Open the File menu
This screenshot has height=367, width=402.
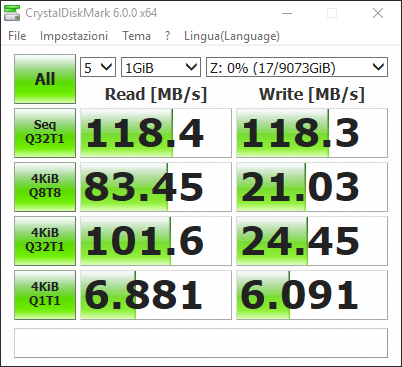pyautogui.click(x=17, y=36)
